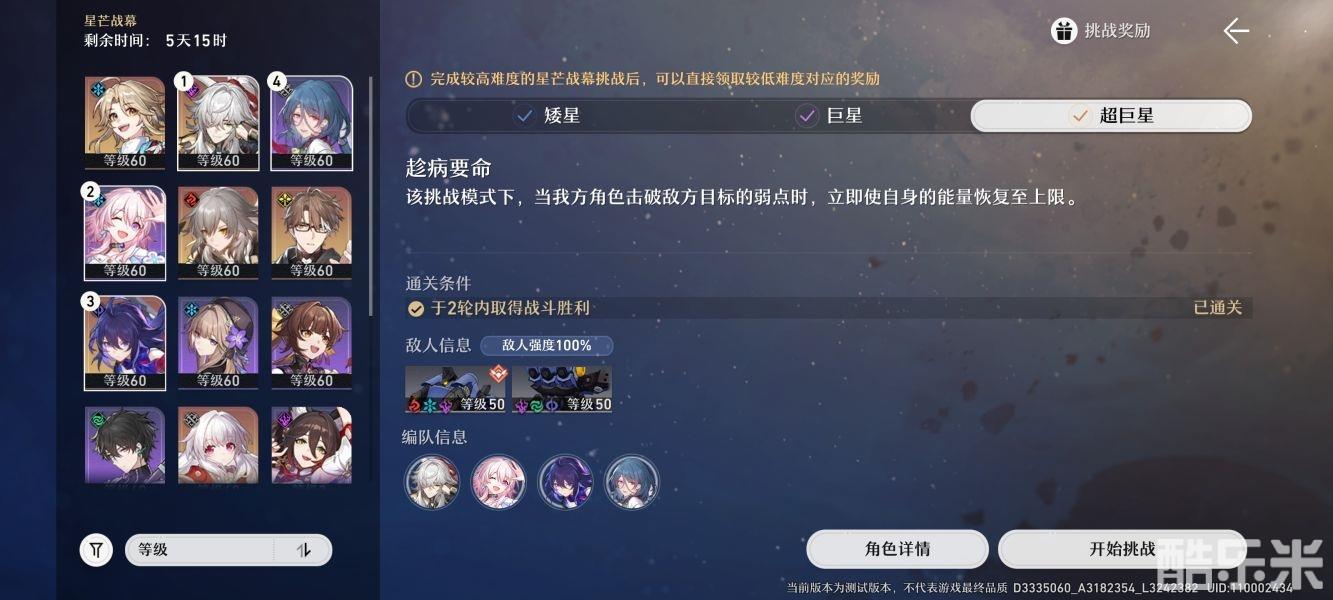Switch to the 巨星 difficulty tab
Image resolution: width=1333 pixels, height=600 pixels.
tap(829, 115)
